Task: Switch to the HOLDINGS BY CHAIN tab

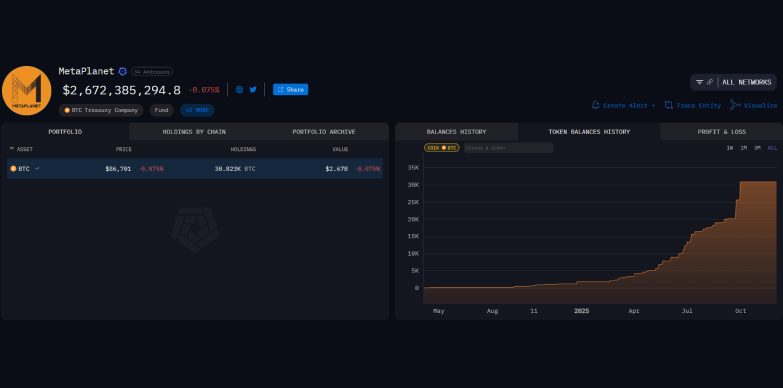Action: coord(194,132)
